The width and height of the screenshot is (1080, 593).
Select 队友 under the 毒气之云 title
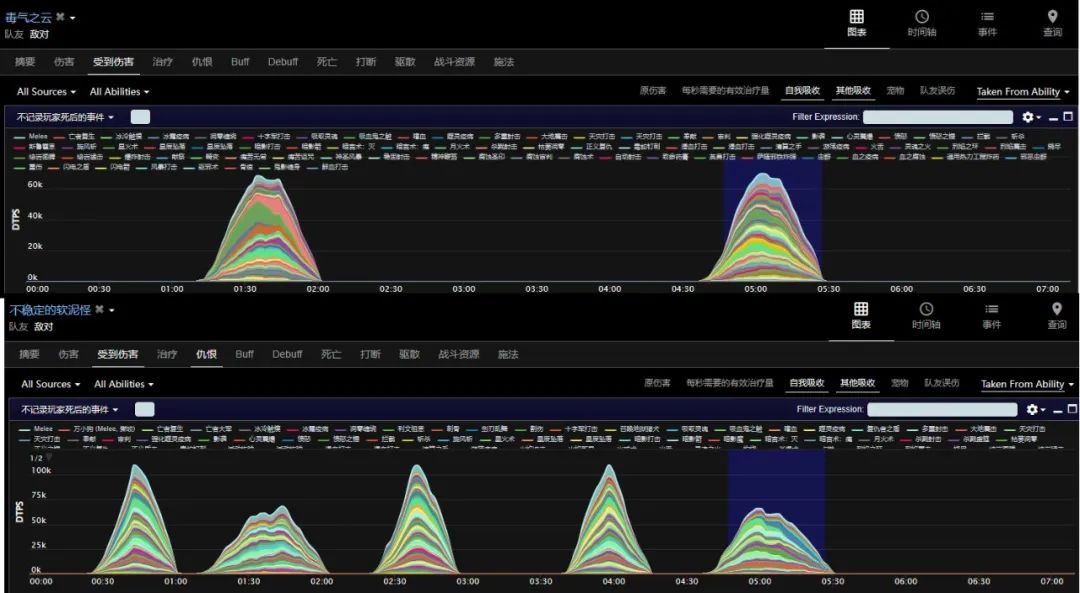coord(14,34)
